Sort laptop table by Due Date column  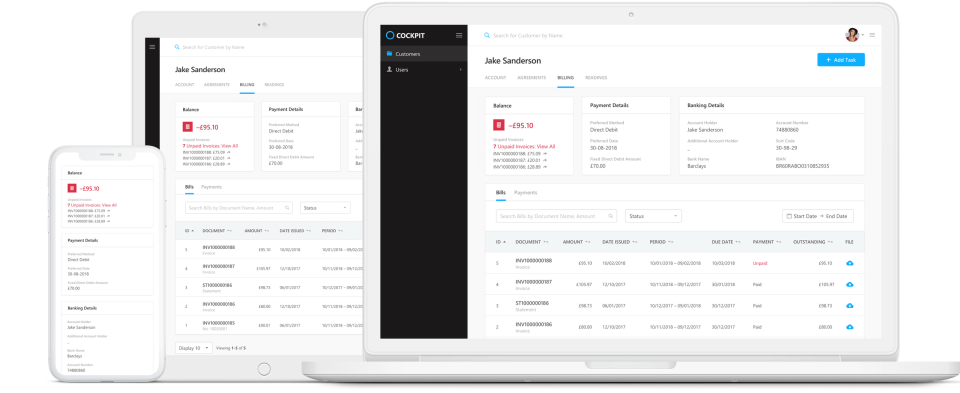coord(726,242)
